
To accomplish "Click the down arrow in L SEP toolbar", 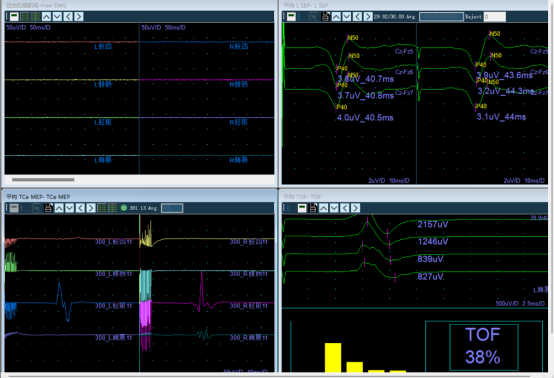I will (x=347, y=16).
